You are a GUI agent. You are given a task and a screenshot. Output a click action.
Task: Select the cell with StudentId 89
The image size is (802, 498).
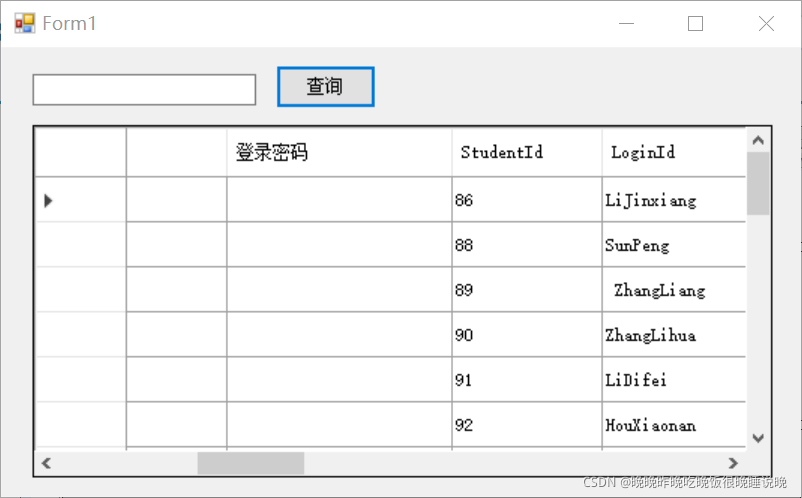pyautogui.click(x=527, y=290)
